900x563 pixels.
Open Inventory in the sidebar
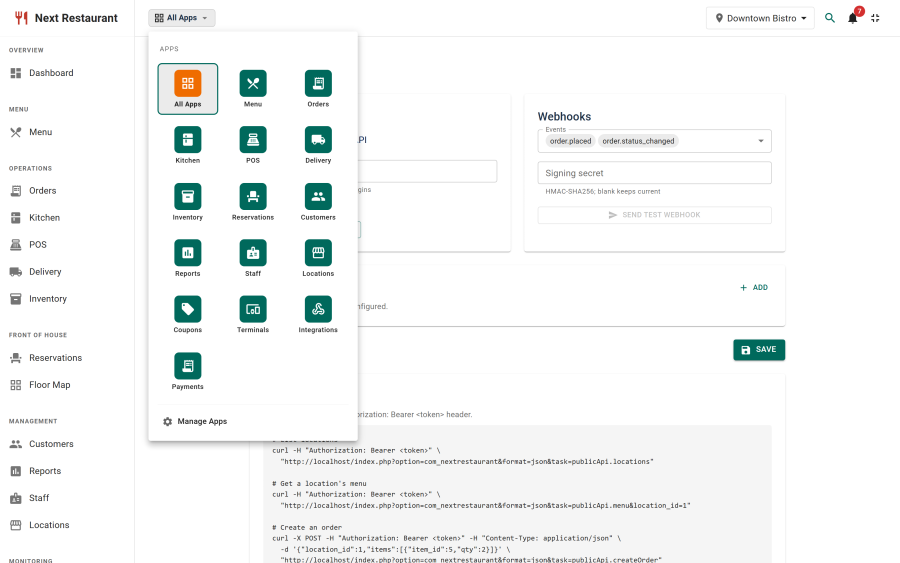[x=67, y=298]
